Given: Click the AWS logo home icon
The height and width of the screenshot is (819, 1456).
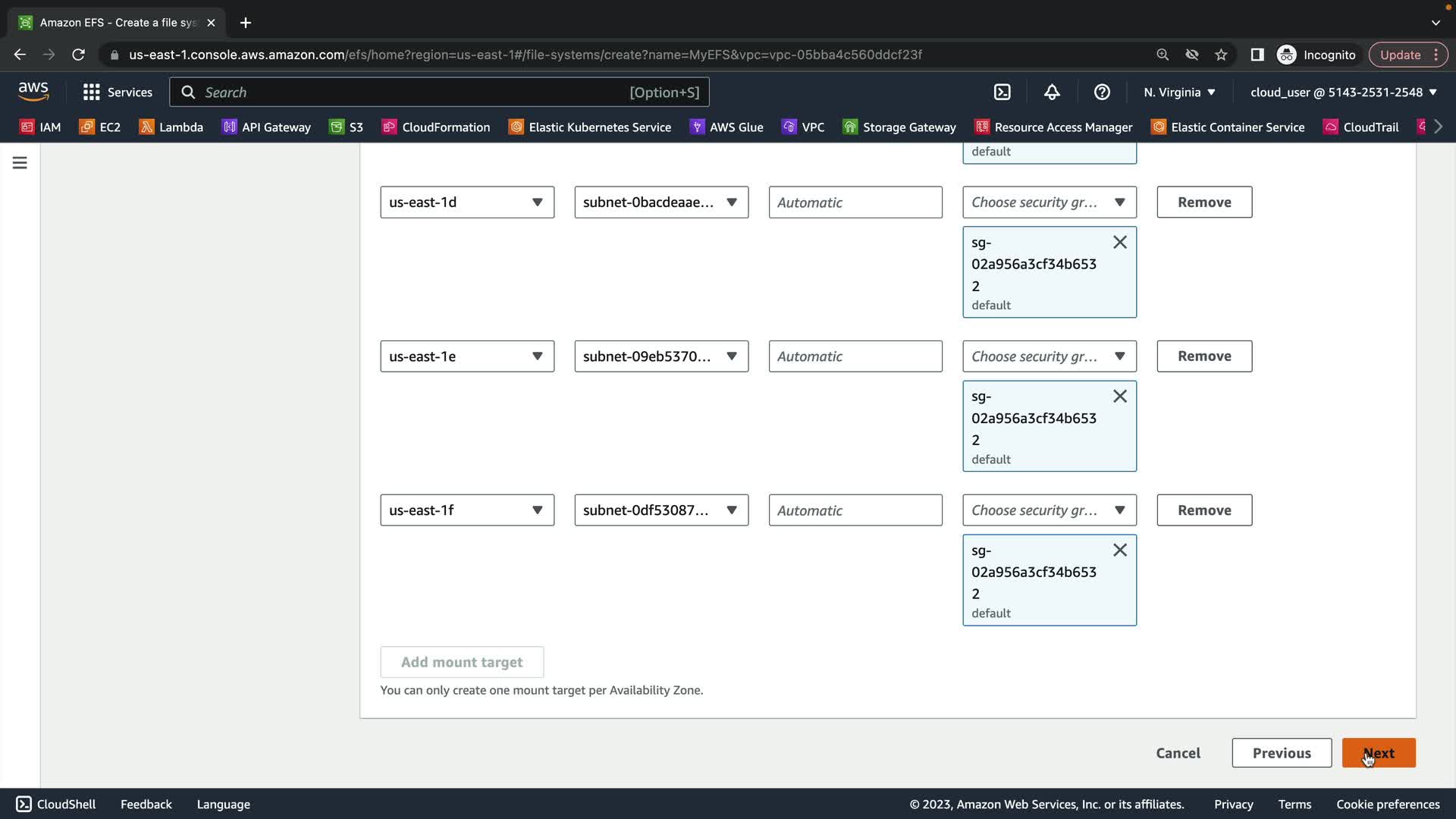Looking at the screenshot, I should point(33,92).
